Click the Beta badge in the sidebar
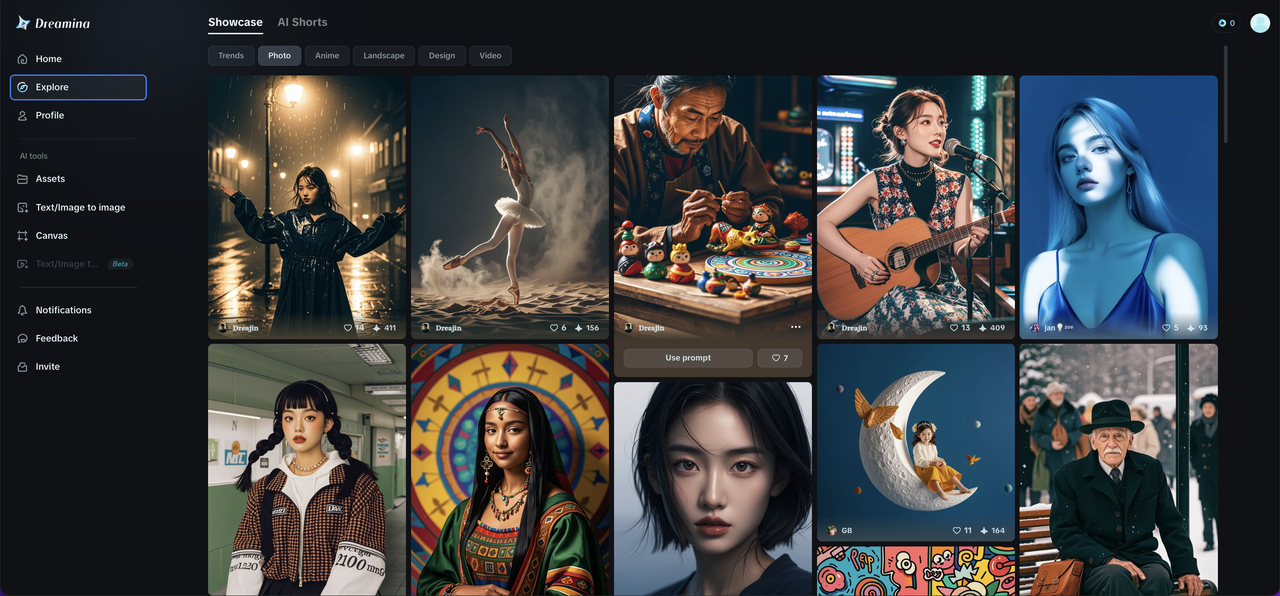This screenshot has width=1280, height=596. (x=120, y=264)
